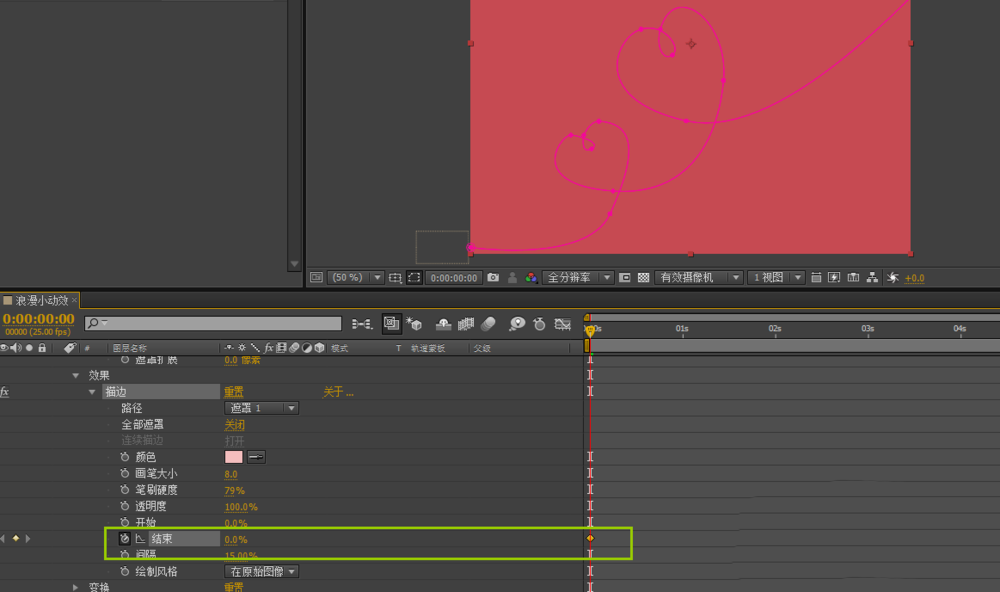
Task: Open the 50% magnification dropdown
Action: [356, 278]
